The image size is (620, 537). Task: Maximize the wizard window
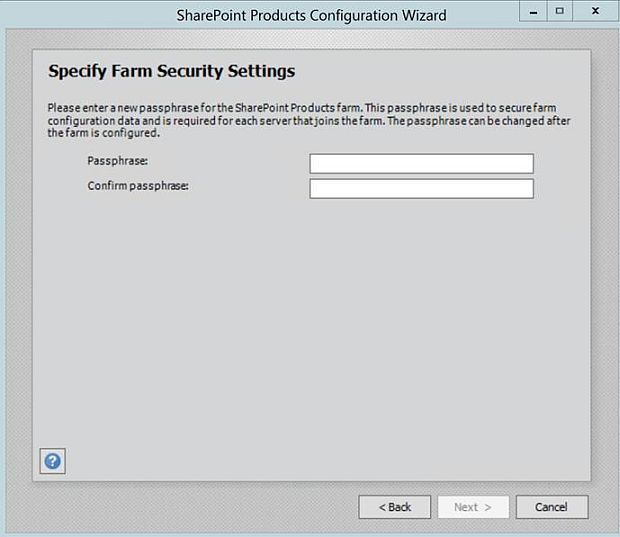pyautogui.click(x=560, y=11)
